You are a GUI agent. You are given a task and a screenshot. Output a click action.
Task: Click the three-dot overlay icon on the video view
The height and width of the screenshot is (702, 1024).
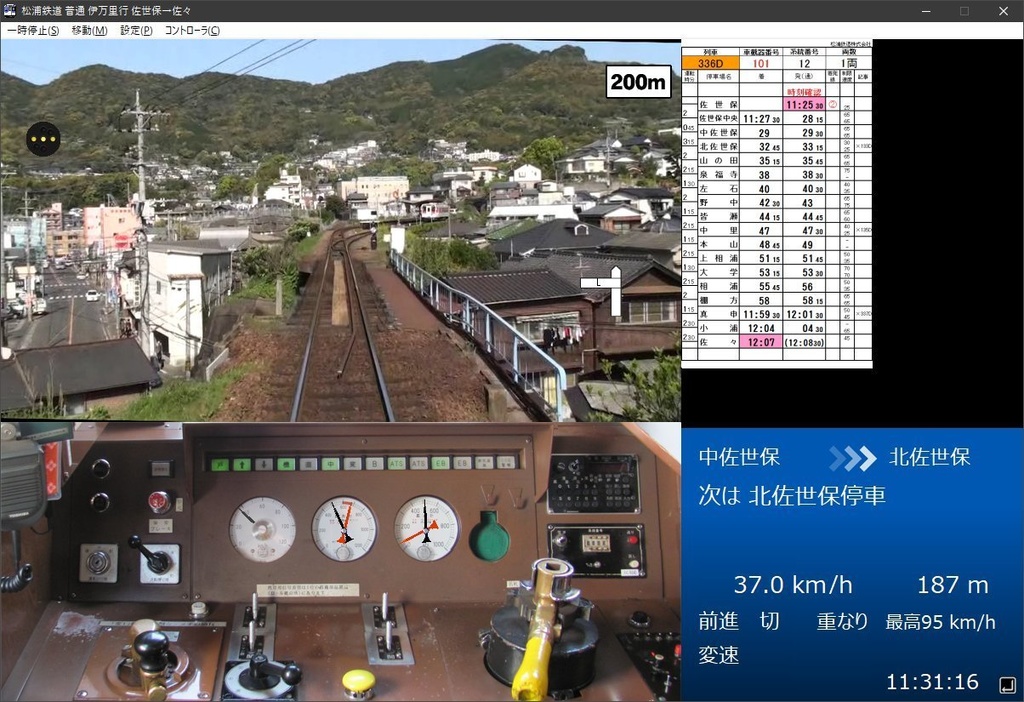pyautogui.click(x=43, y=139)
